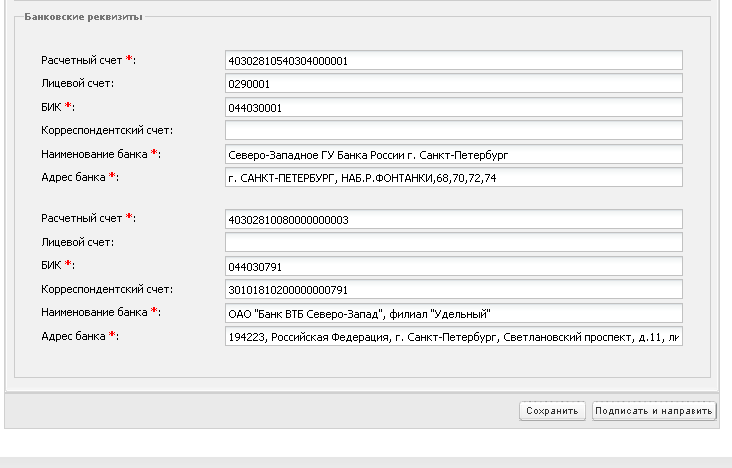The image size is (732, 468).
Task: Click the first Лицевой счет label
Action: (77, 84)
